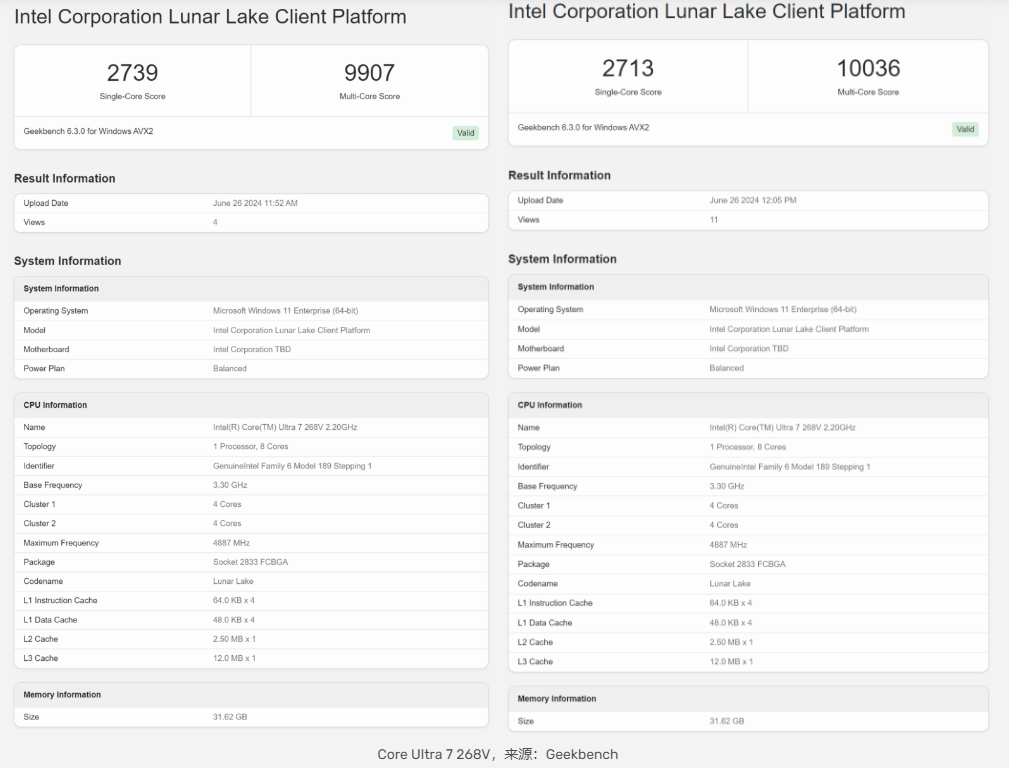
Task: Click the Multi-Core Score label under 10036
Action: [x=868, y=92]
